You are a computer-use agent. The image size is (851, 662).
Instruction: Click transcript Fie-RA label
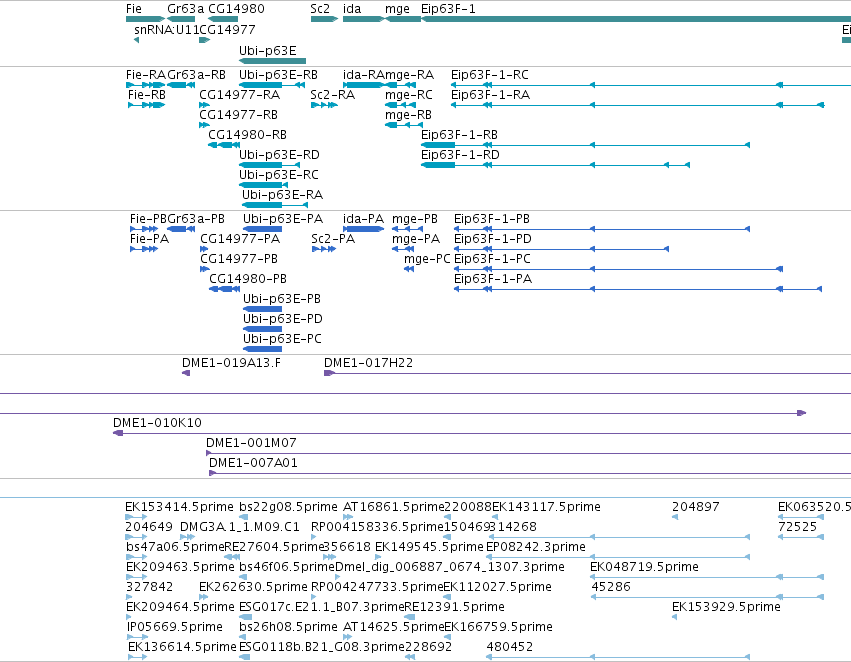(146, 74)
